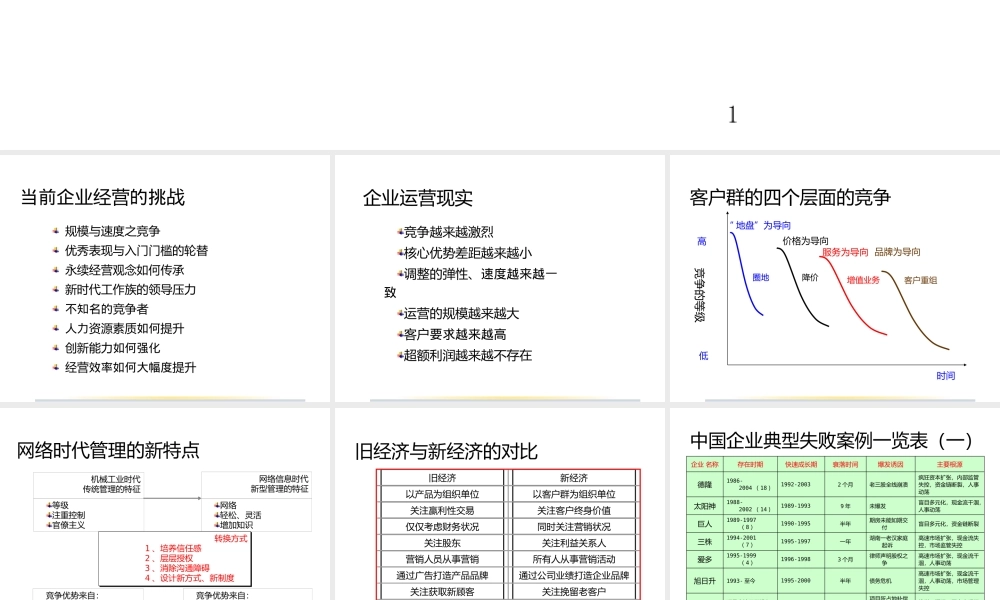Viewport: 1000px width, 600px height.
Task: Select the company name 爱多
Action: [705, 559]
